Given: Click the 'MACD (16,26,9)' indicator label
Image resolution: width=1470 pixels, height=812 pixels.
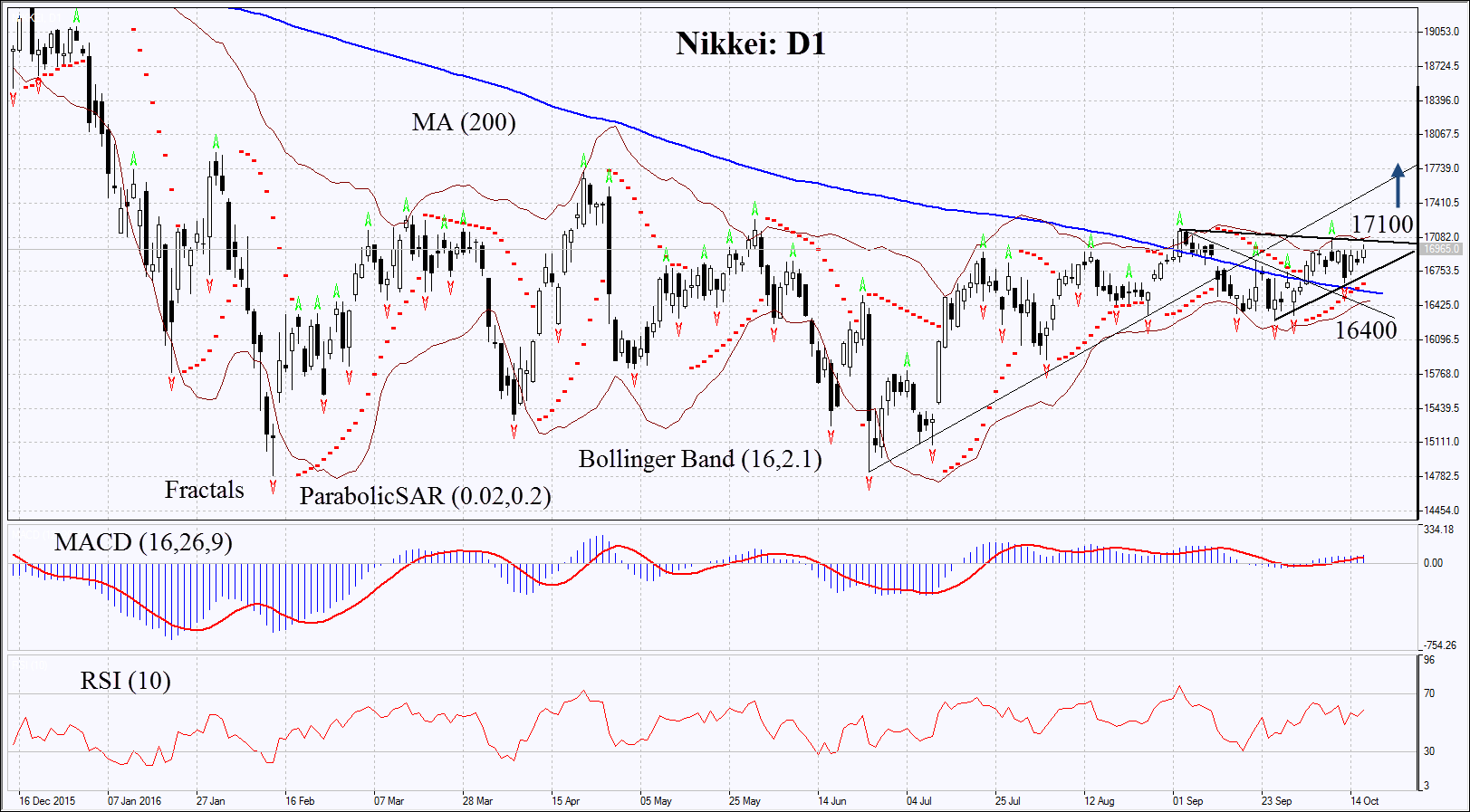Looking at the screenshot, I should coord(143,542).
